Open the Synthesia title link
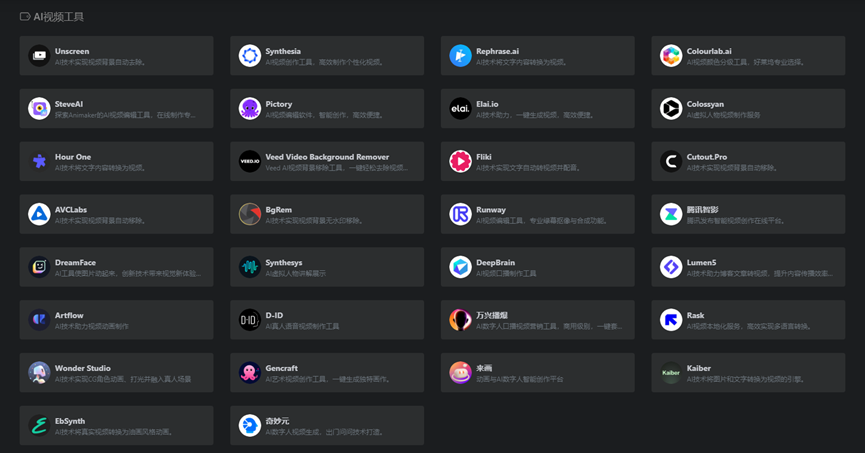The width and height of the screenshot is (865, 453). click(x=283, y=51)
